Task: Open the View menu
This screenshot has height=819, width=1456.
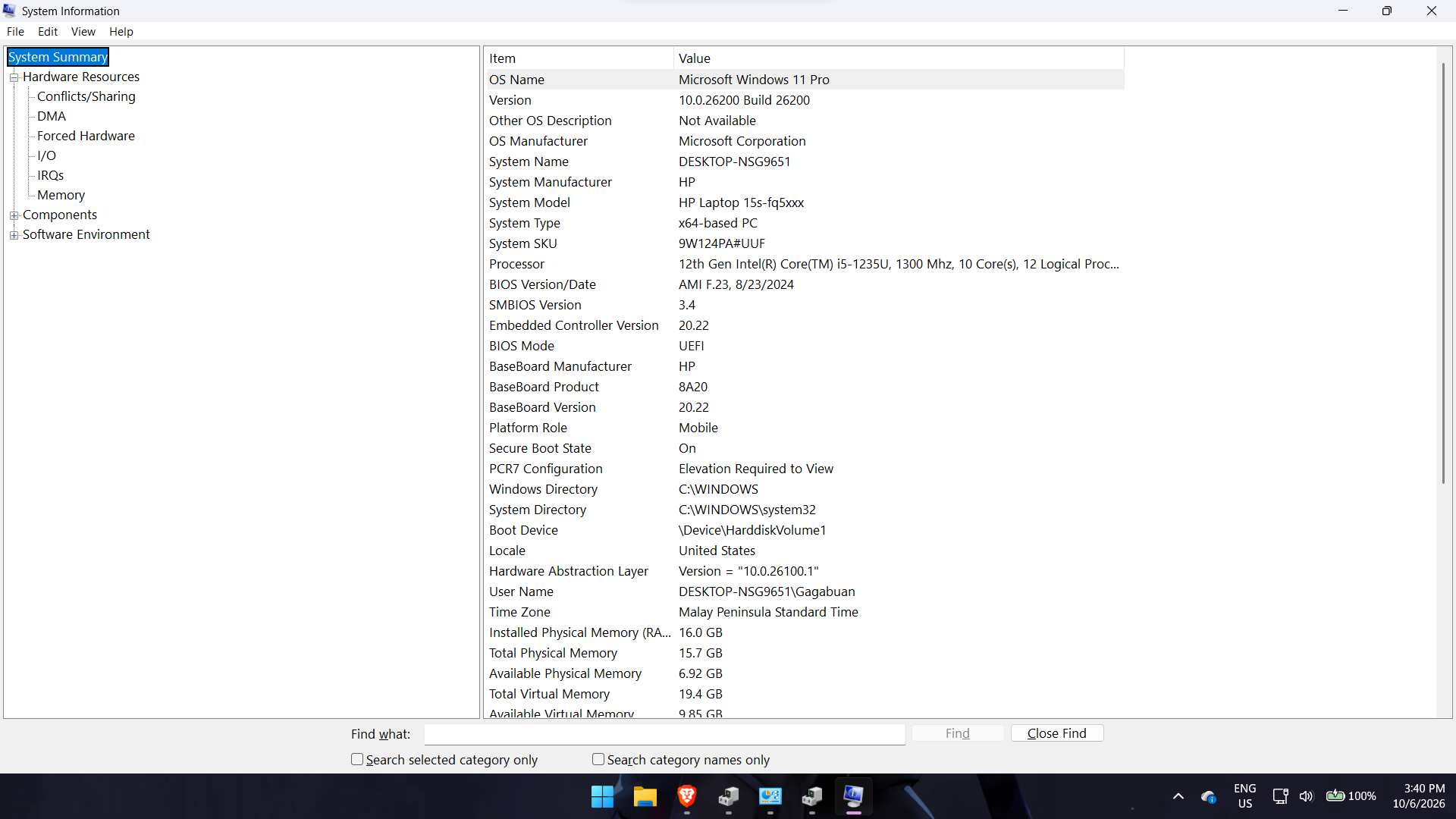Action: [83, 32]
